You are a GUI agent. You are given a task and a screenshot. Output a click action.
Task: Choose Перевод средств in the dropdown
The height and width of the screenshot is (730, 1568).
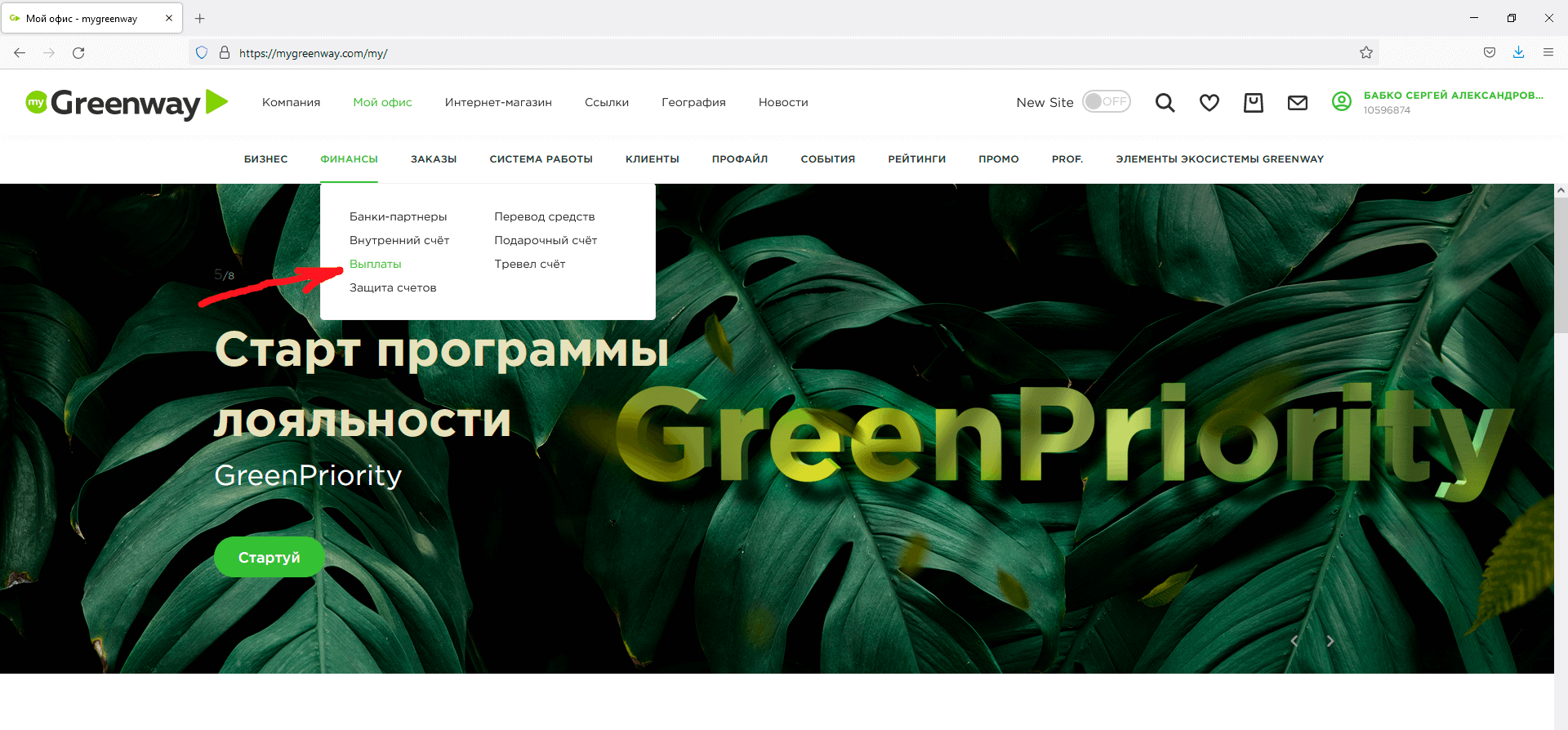544,216
